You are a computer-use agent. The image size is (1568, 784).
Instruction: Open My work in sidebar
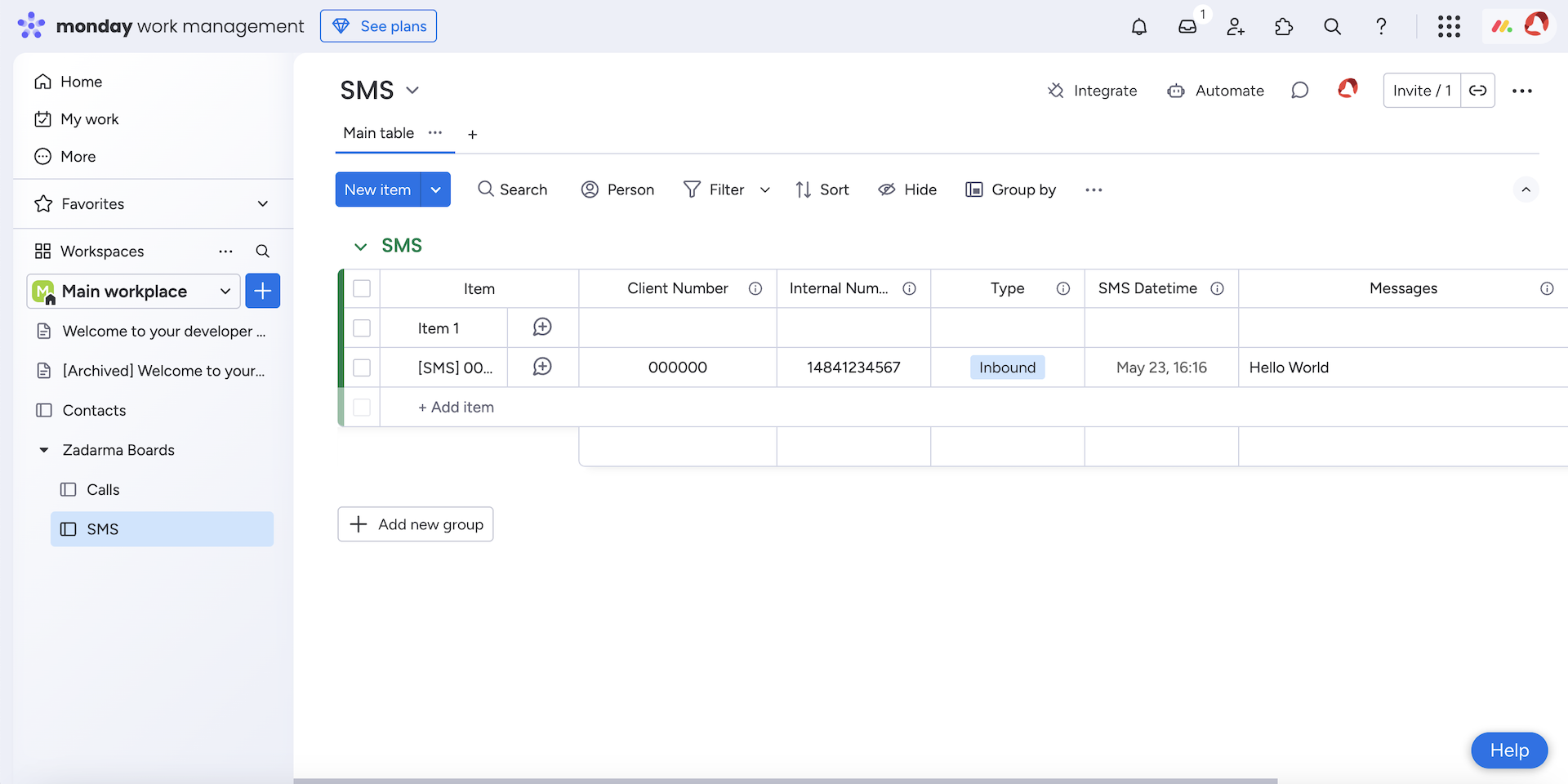(x=78, y=119)
